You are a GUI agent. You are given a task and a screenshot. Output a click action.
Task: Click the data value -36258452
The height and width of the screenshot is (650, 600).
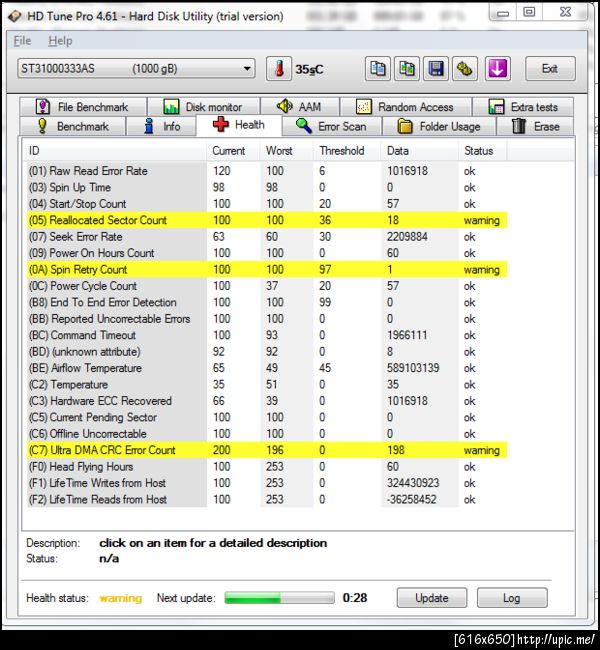coord(411,499)
